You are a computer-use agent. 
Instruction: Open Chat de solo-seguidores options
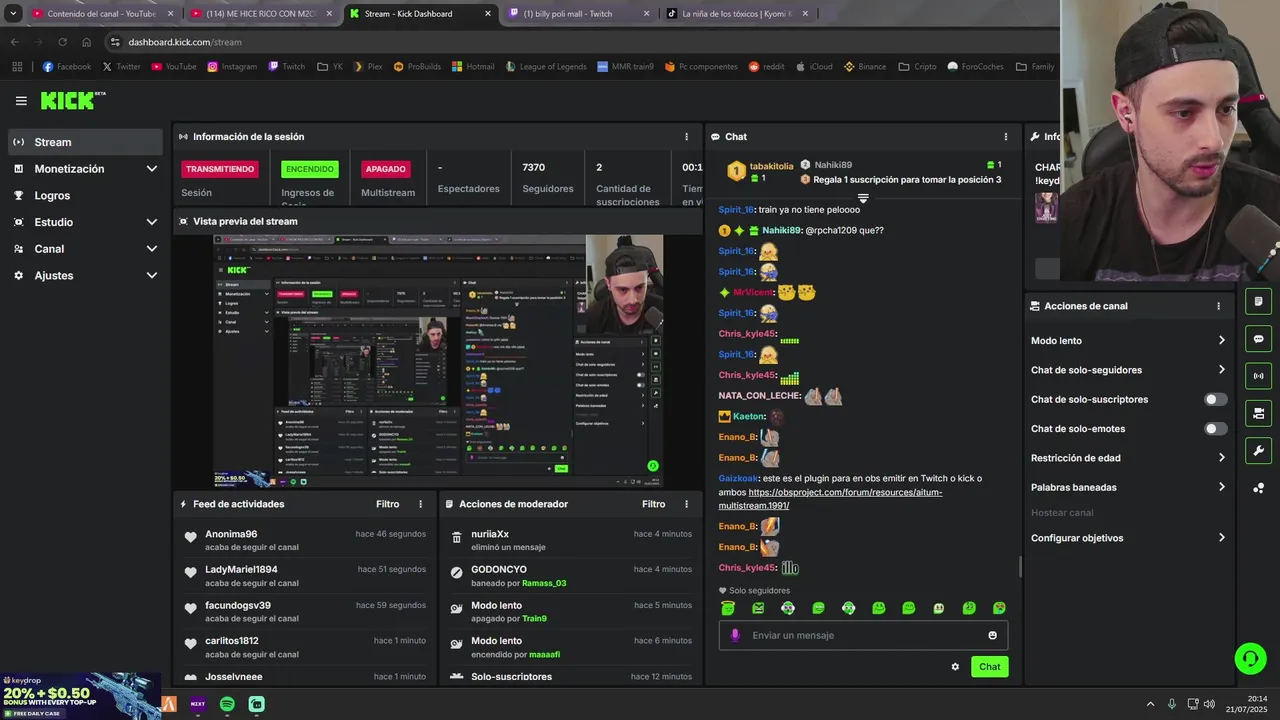point(1128,370)
